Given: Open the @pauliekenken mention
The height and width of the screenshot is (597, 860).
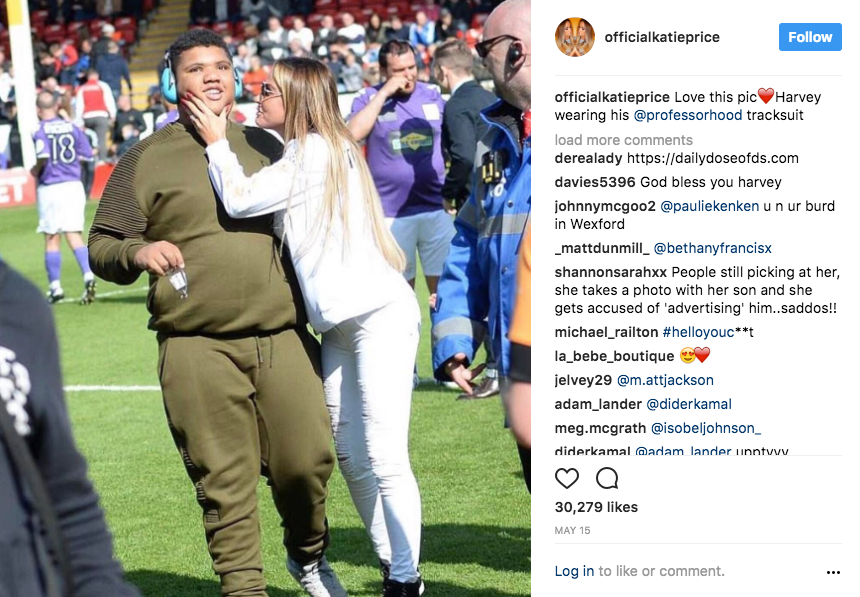Looking at the screenshot, I should (710, 206).
